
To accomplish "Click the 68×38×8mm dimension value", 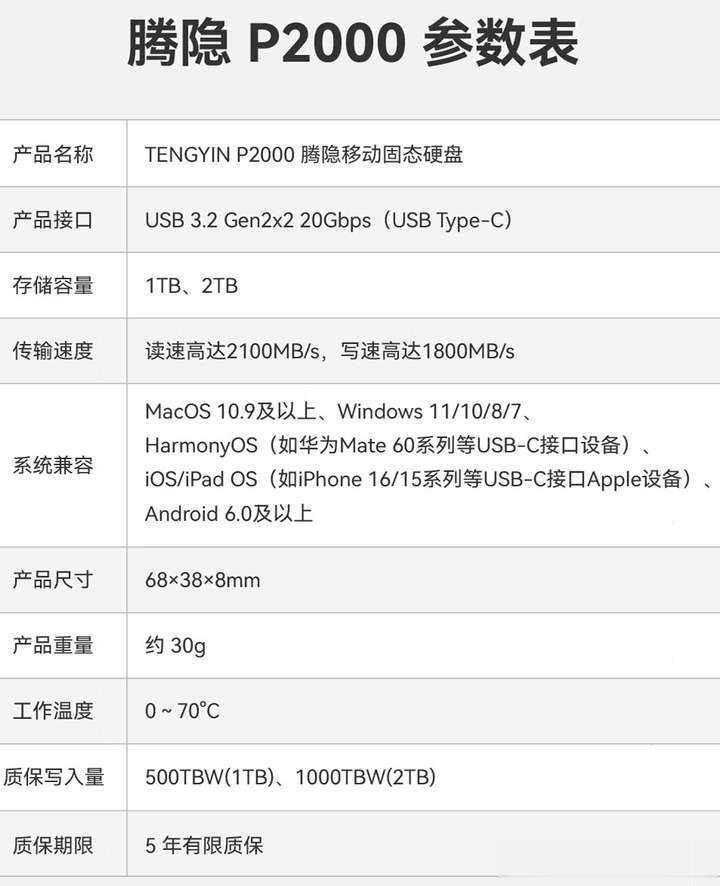I will [203, 580].
